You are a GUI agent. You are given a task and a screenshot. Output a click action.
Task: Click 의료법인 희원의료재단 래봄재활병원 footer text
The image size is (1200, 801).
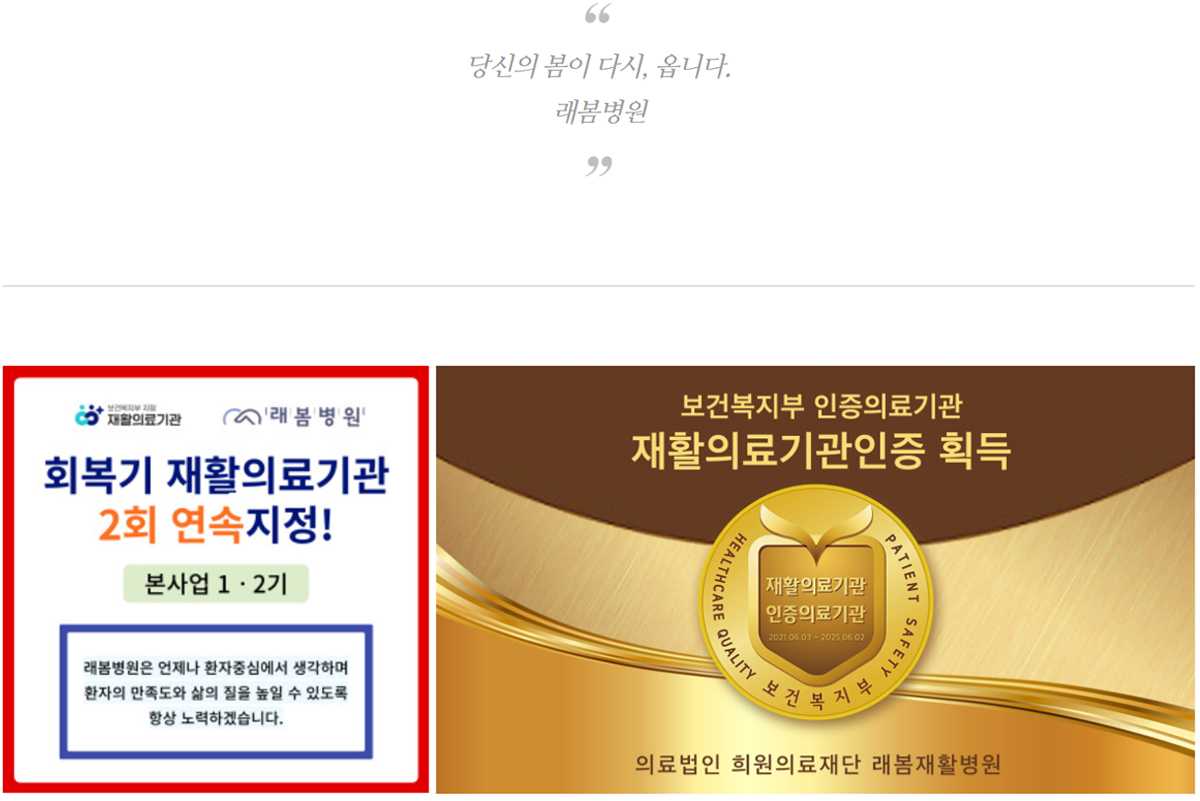tap(818, 765)
